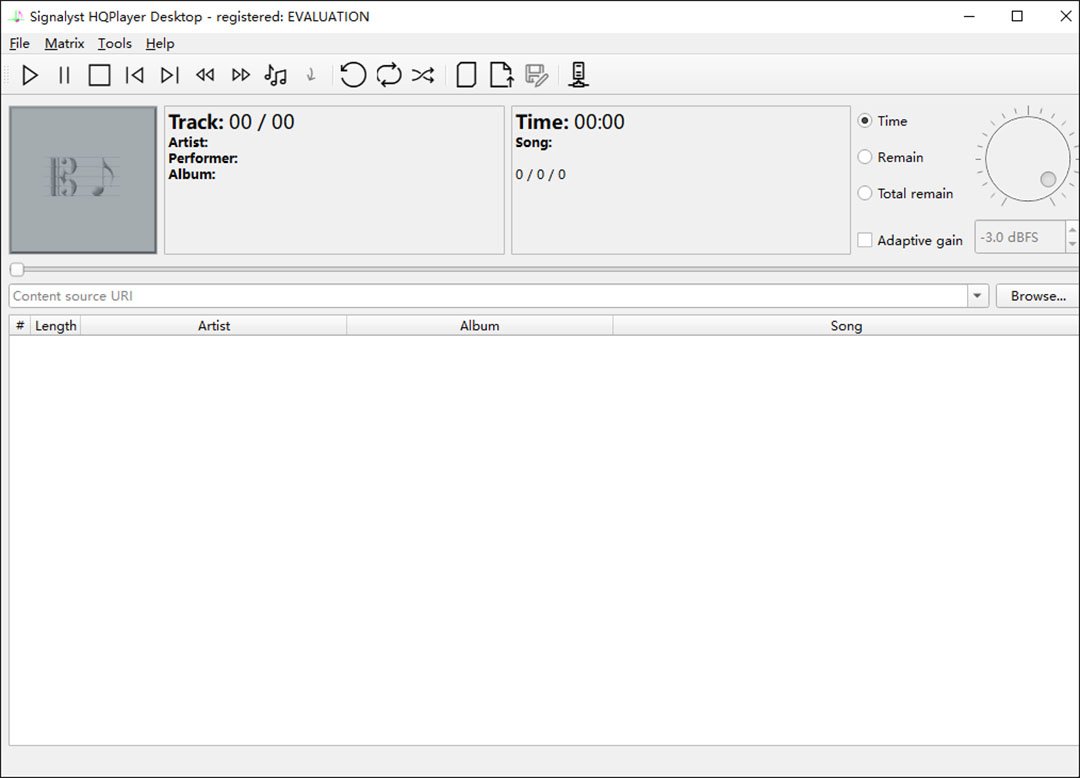Click the Content source URI field
This screenshot has height=778, width=1080.
pos(488,296)
